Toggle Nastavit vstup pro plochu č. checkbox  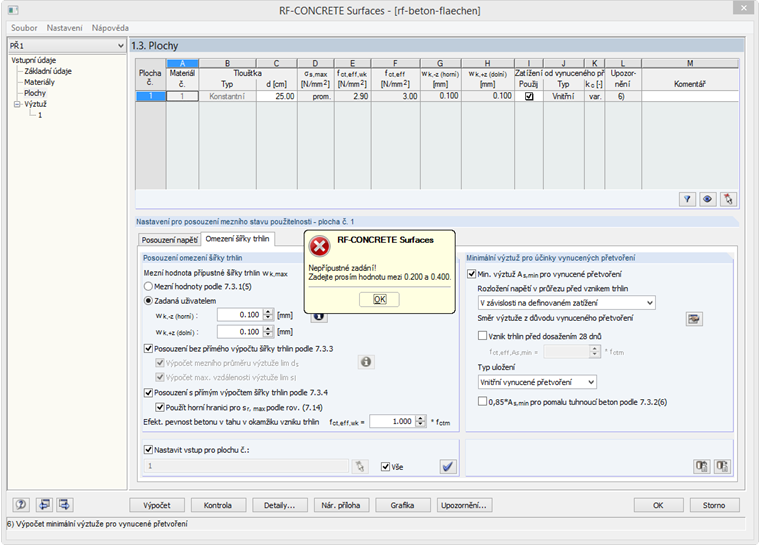point(148,449)
